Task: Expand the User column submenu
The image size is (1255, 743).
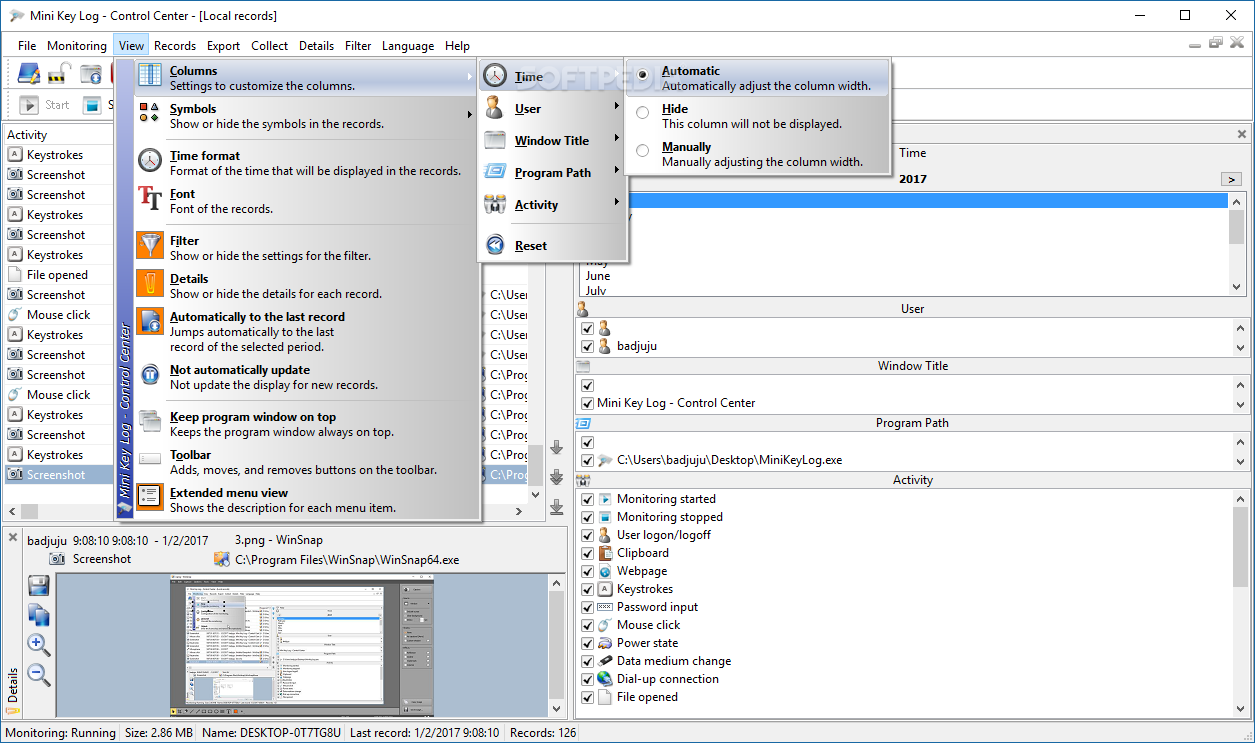Action: tap(552, 108)
